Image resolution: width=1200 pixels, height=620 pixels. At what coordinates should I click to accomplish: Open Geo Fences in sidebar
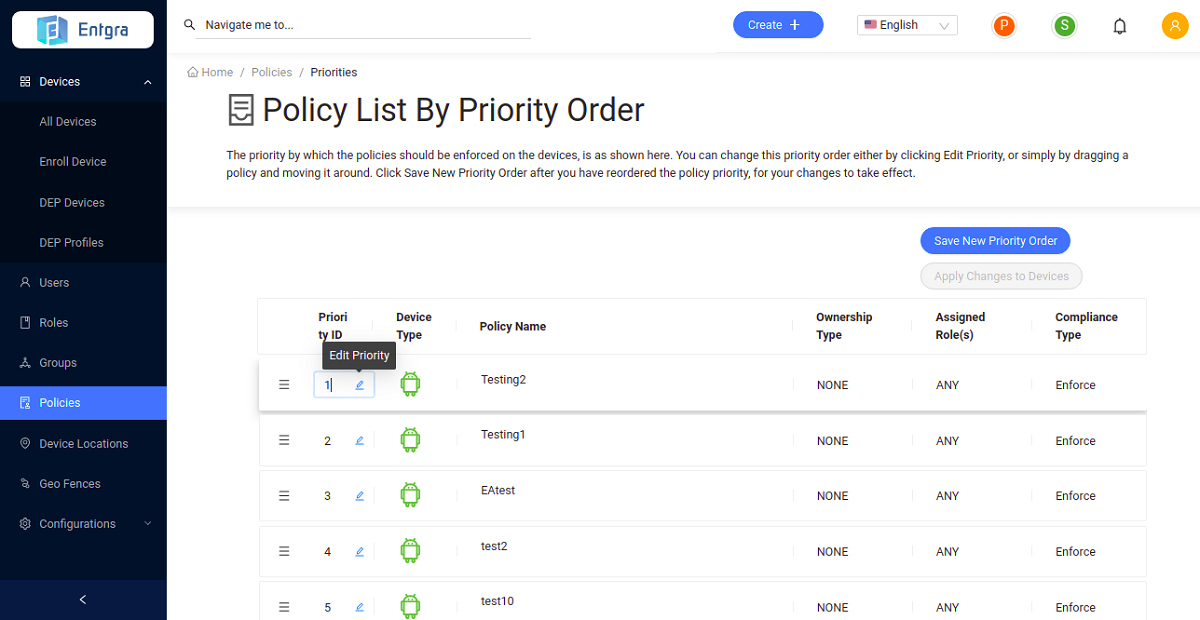click(x=70, y=484)
